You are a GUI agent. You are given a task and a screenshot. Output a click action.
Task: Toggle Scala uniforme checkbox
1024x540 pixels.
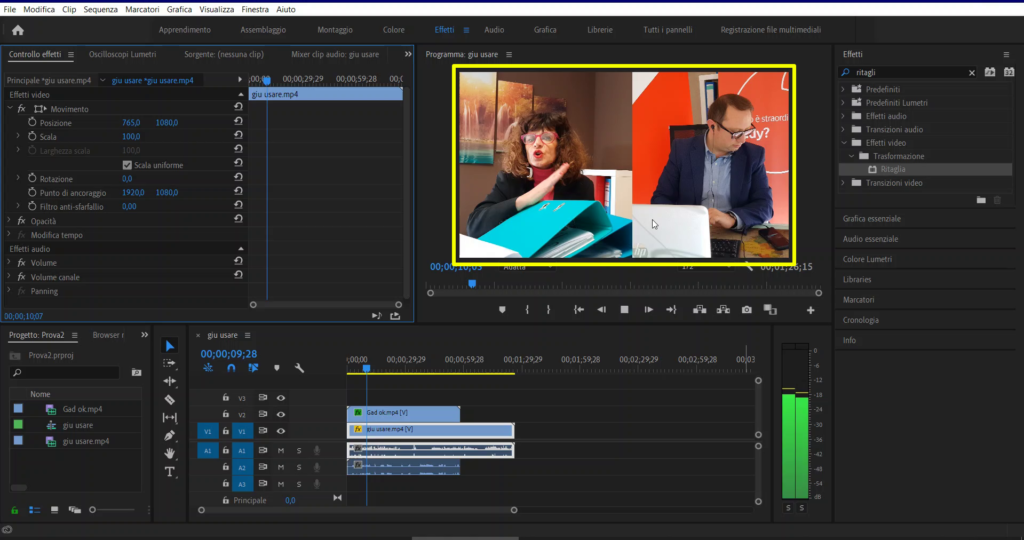[127, 165]
